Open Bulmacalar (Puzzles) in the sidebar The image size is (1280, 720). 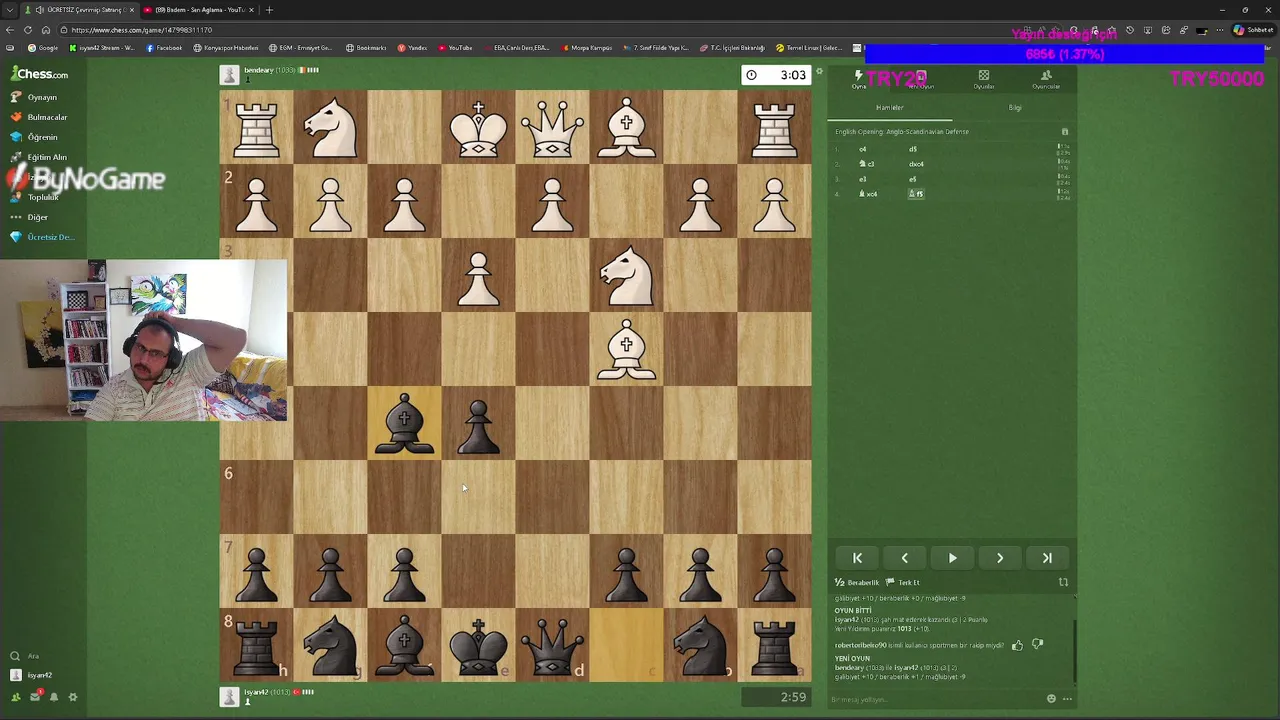[x=38, y=117]
